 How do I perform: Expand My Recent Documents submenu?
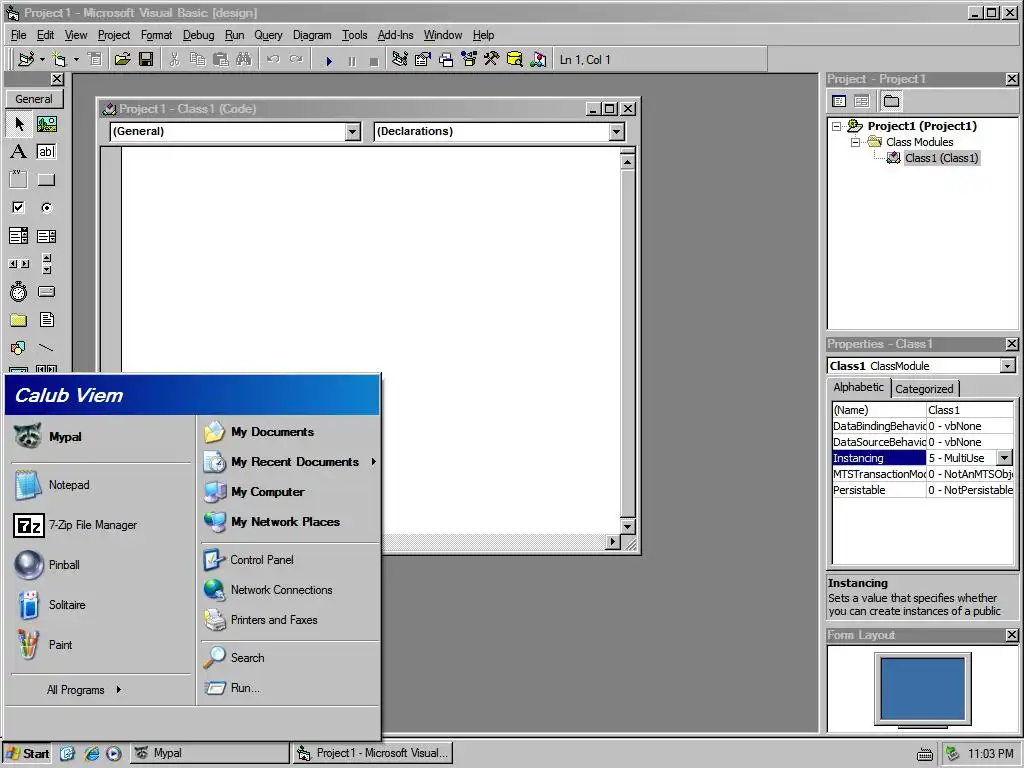coord(374,462)
